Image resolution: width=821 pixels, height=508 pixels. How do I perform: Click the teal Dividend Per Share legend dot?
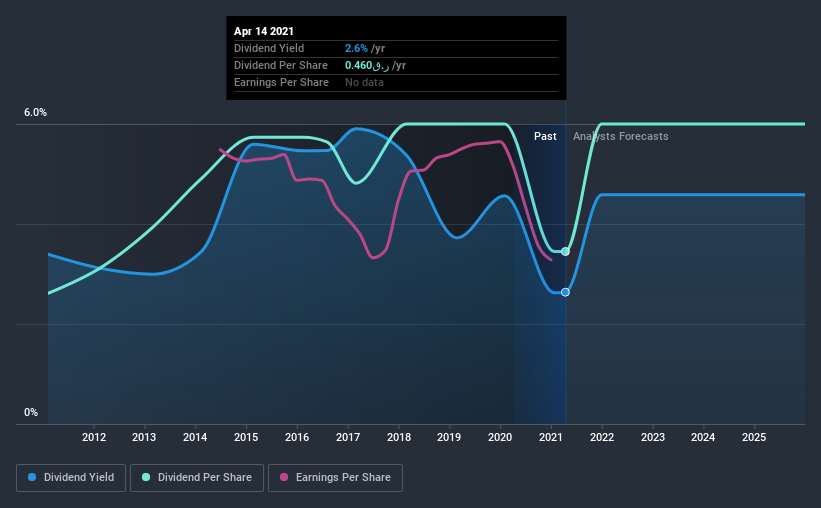click(x=146, y=477)
